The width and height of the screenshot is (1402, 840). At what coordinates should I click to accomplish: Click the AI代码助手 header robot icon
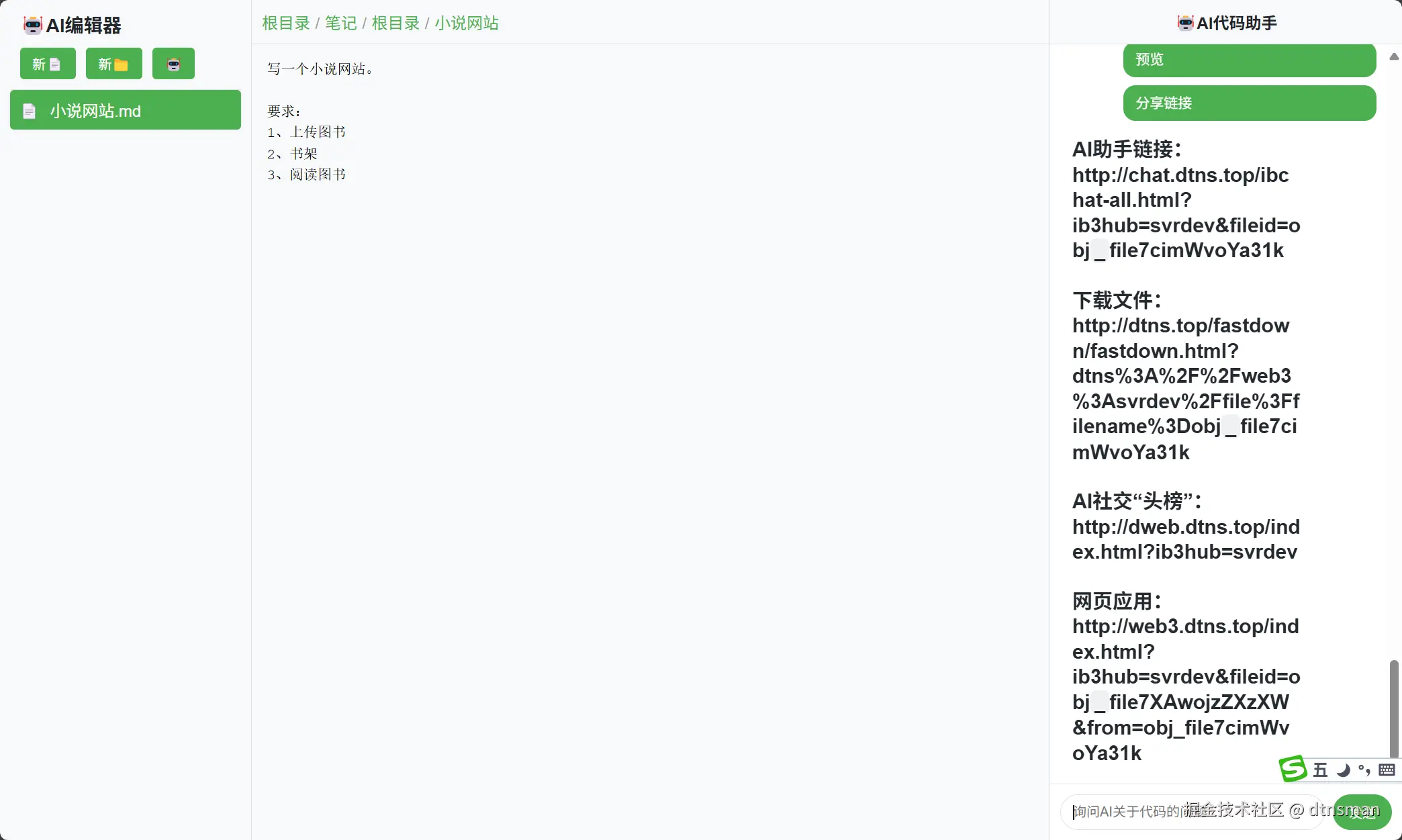1185,24
